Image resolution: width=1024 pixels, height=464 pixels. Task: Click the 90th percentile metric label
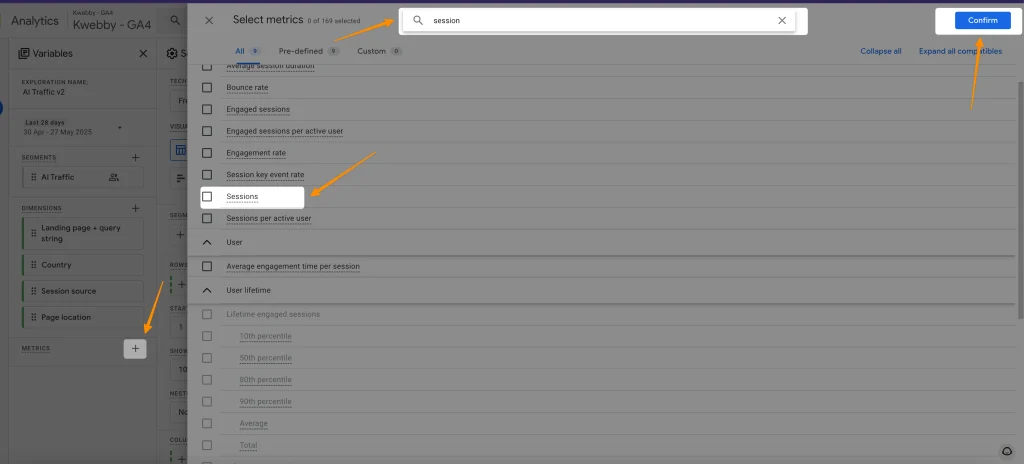pyautogui.click(x=265, y=401)
